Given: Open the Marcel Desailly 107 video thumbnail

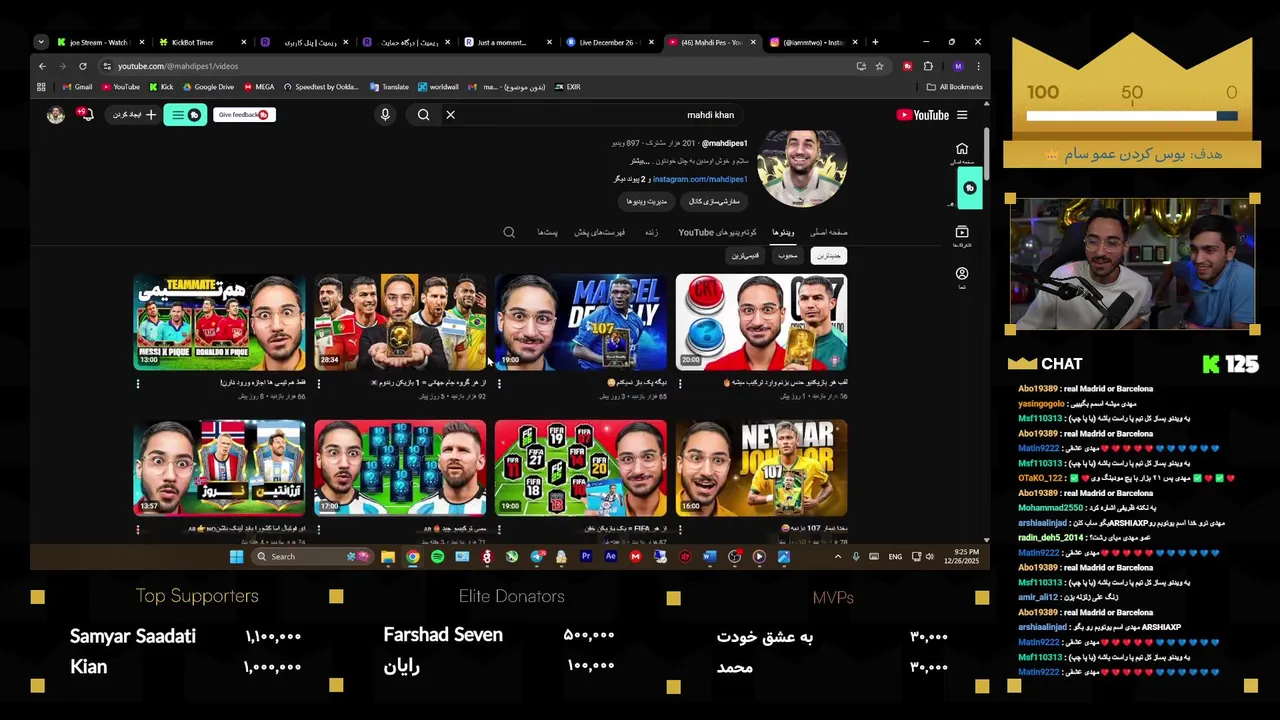Looking at the screenshot, I should point(580,322).
